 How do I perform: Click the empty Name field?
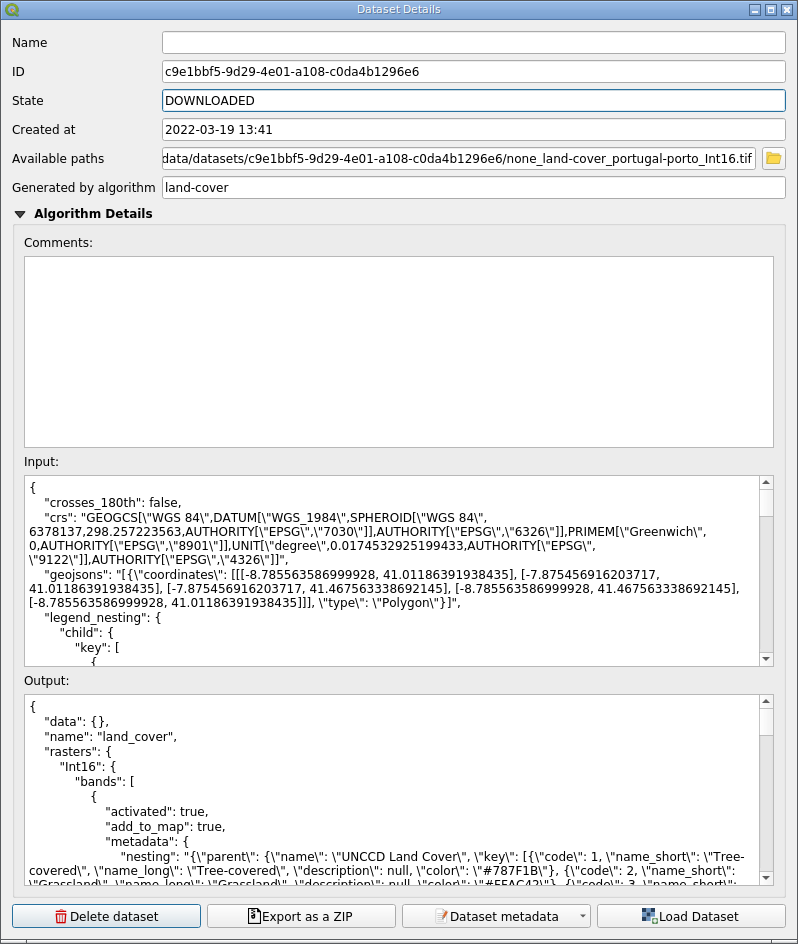pyautogui.click(x=473, y=43)
